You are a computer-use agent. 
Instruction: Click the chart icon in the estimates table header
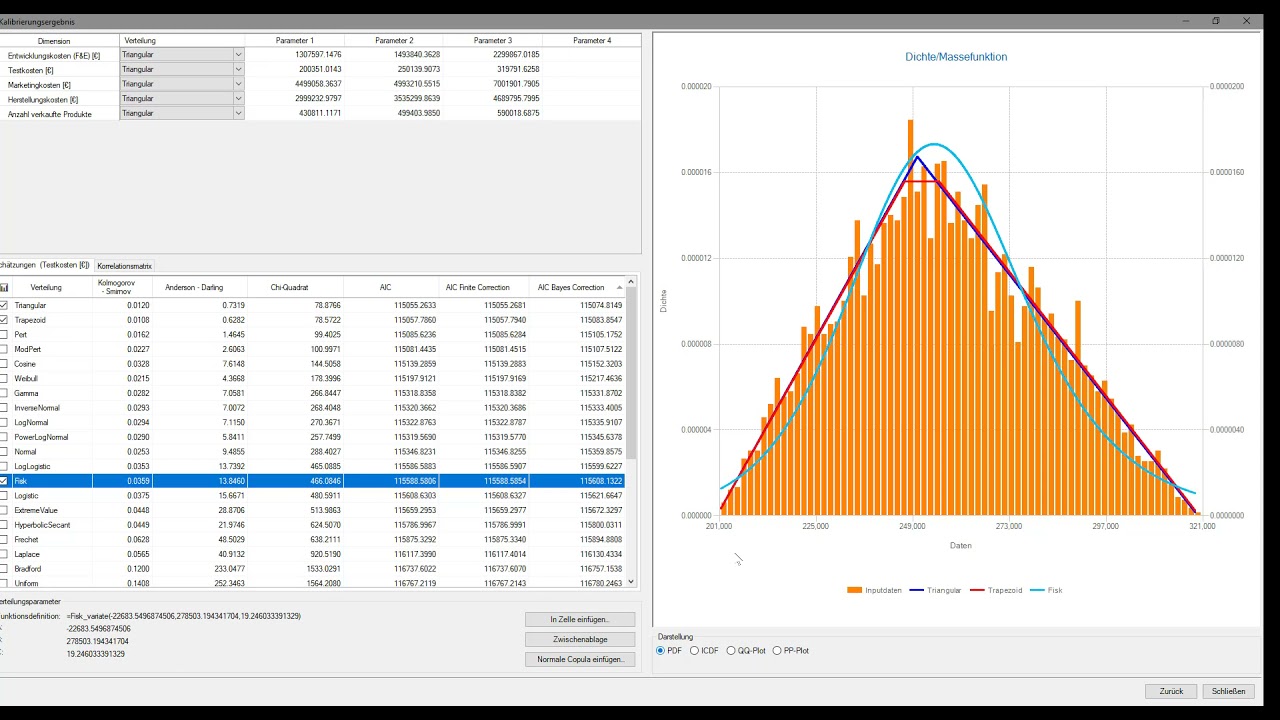[x=4, y=287]
